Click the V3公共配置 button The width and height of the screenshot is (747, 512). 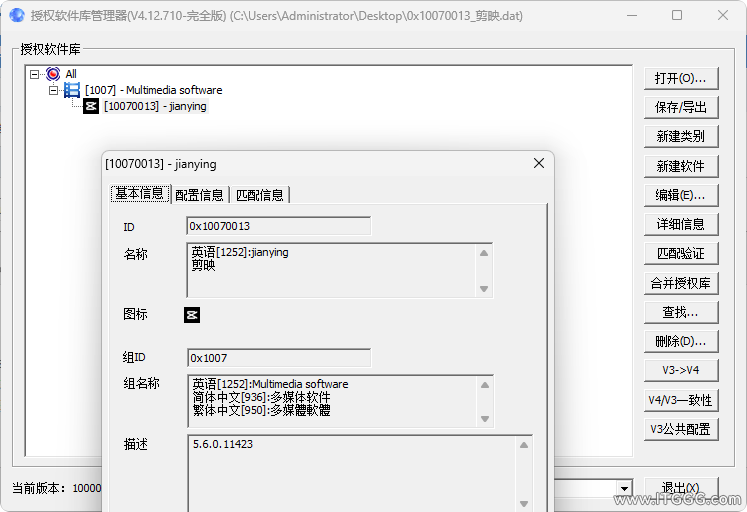coord(681,430)
